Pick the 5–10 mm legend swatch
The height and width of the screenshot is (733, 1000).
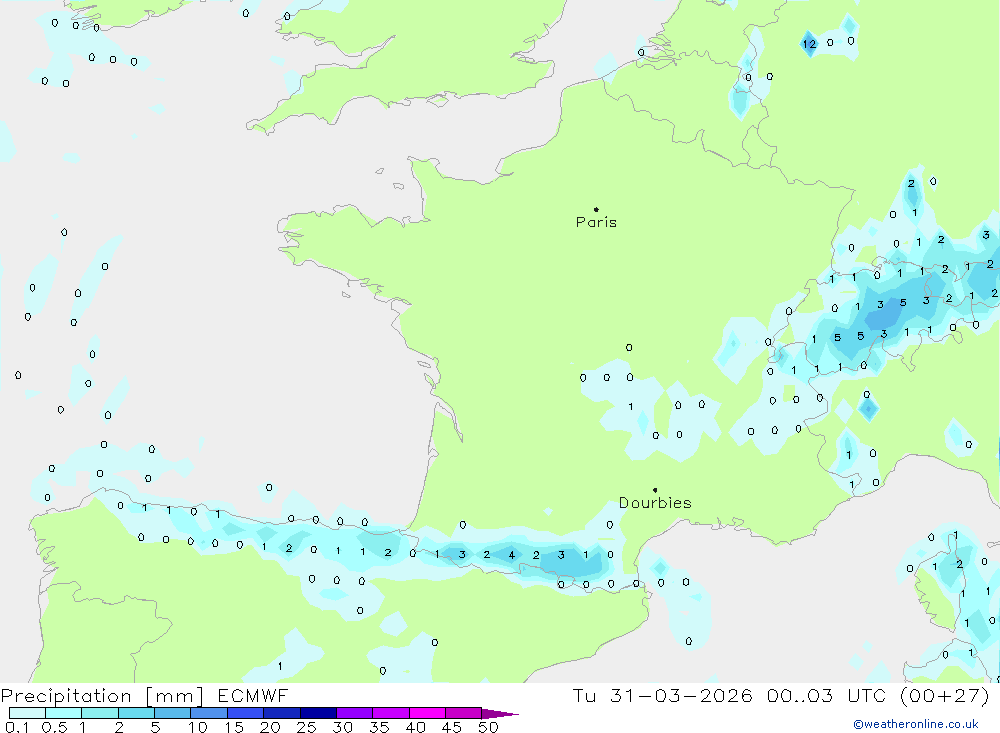[x=172, y=713]
